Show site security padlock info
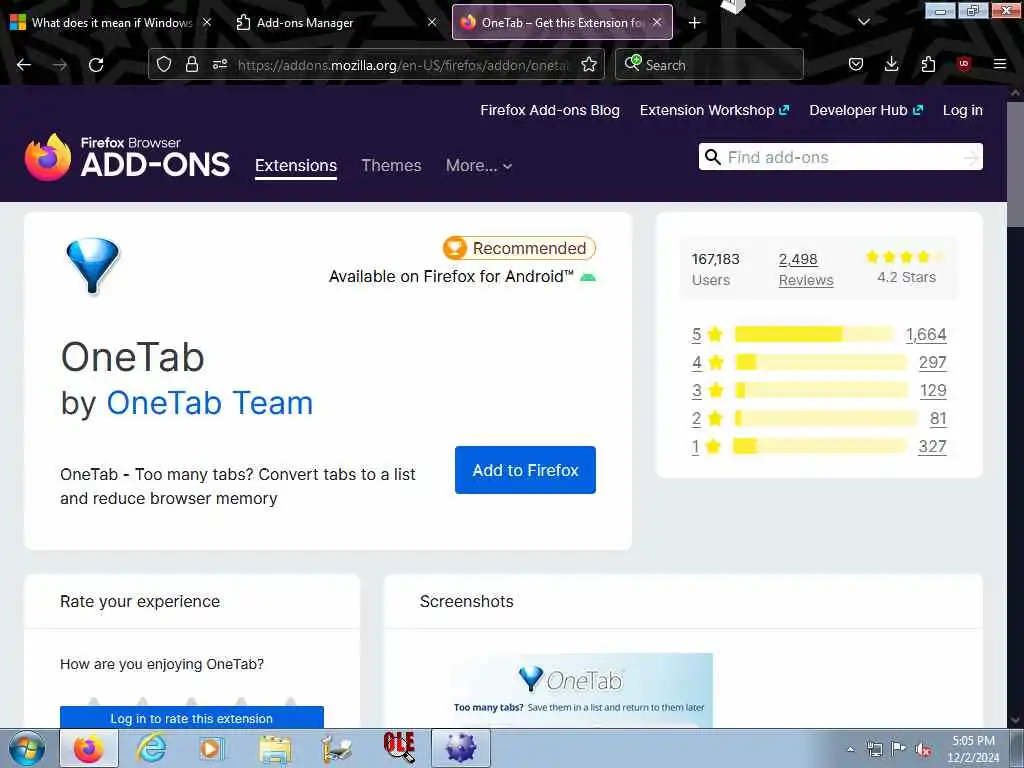Screen dimensions: 1024x768 [191, 64]
